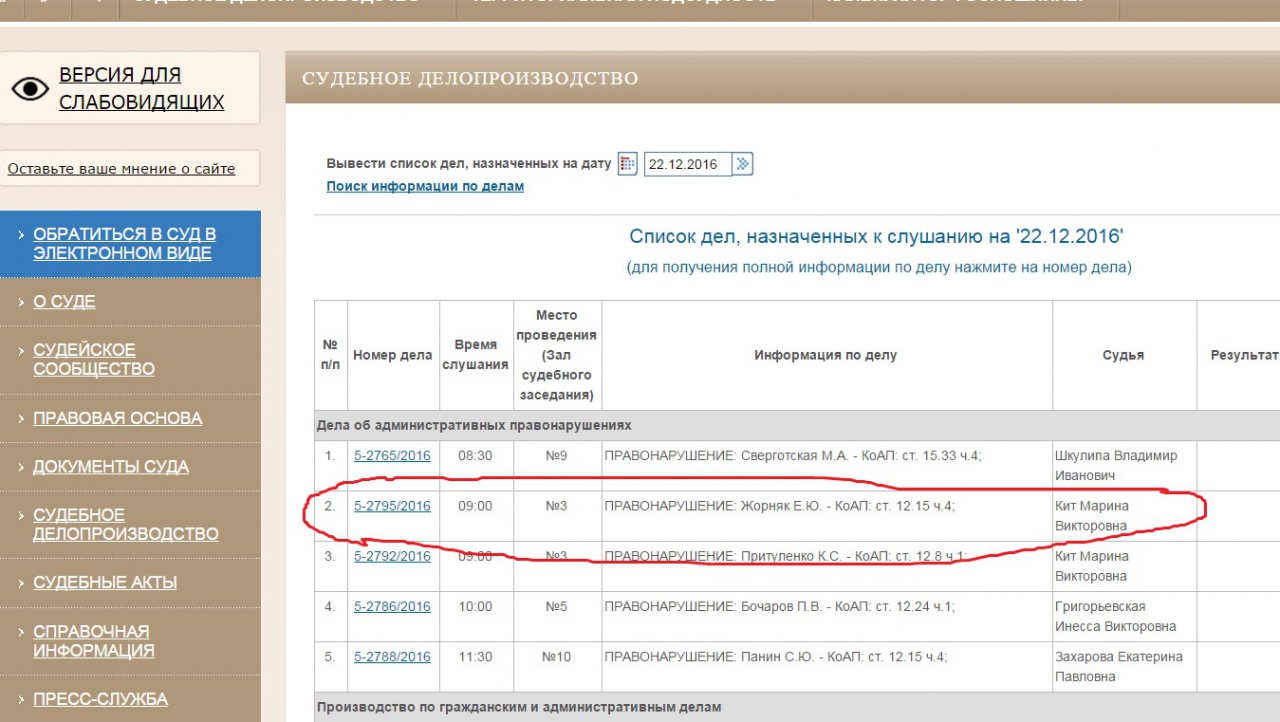Select 'СУДЕБНОЕ ДЕЛОПРОИЗВОДСТВО' in sidebar menu
This screenshot has height=722, width=1280.
point(125,525)
